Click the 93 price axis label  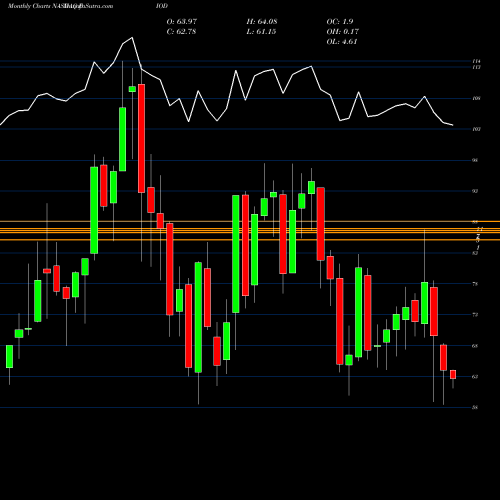click(x=475, y=191)
